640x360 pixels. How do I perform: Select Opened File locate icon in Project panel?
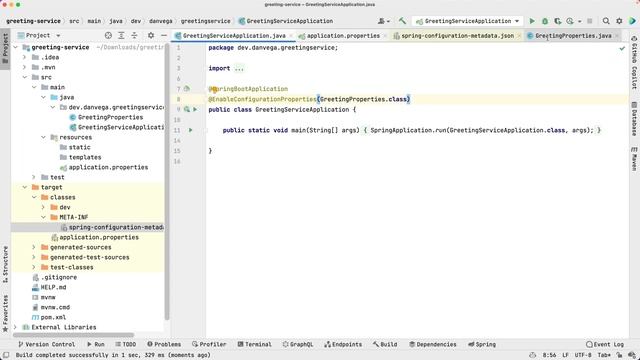pos(108,36)
